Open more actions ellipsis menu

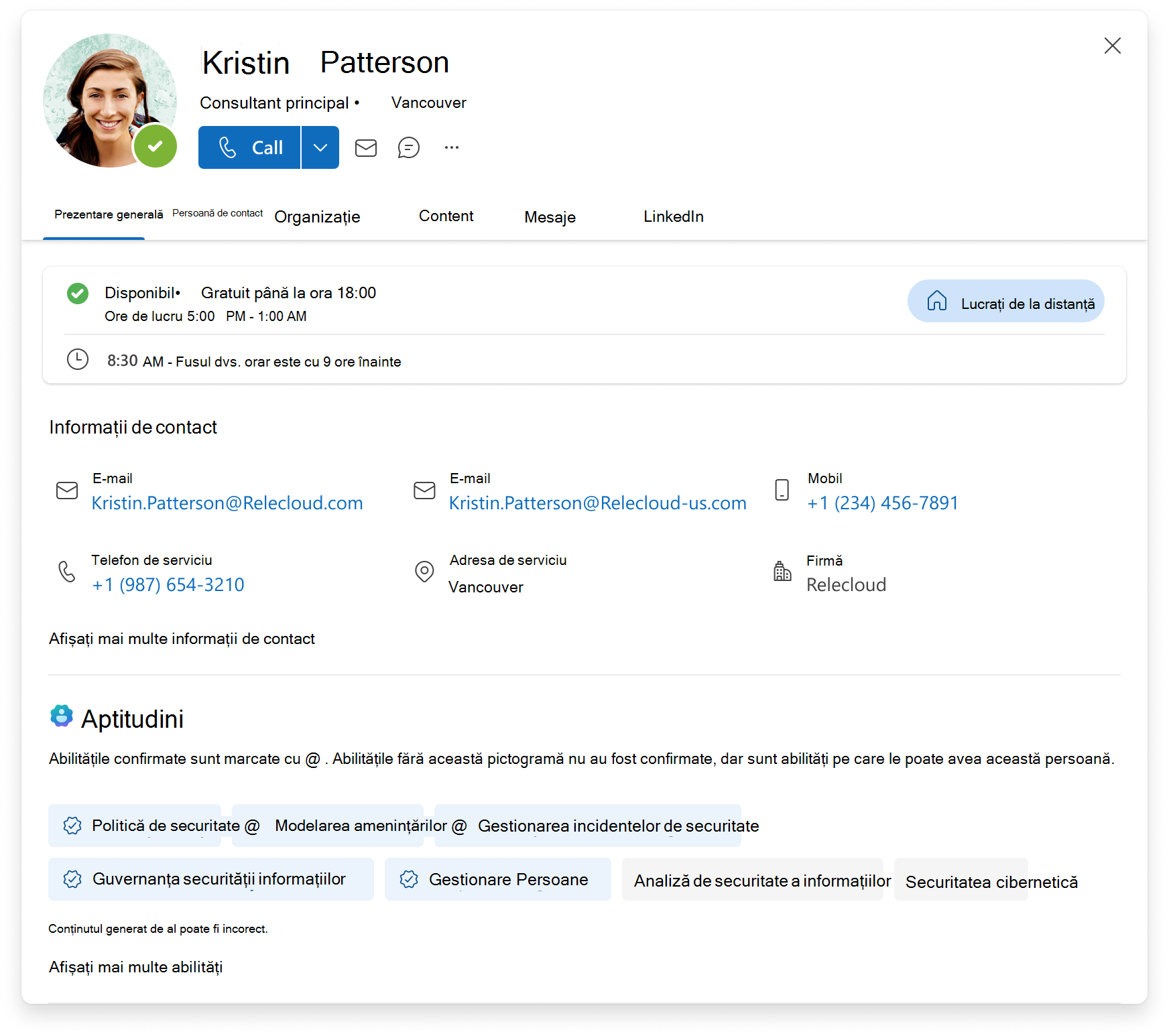coord(452,147)
